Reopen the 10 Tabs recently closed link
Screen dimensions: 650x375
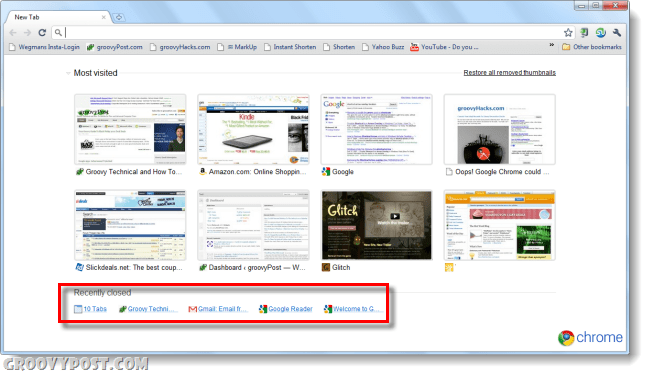[x=90, y=309]
